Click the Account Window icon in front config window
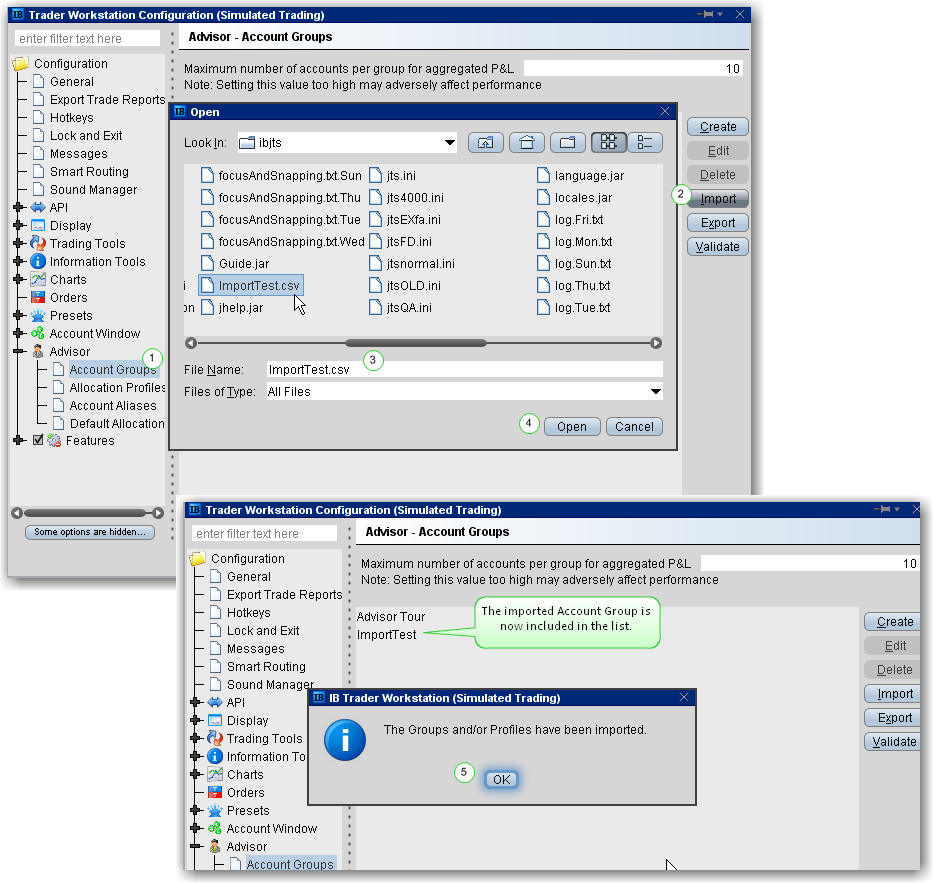 pos(215,828)
